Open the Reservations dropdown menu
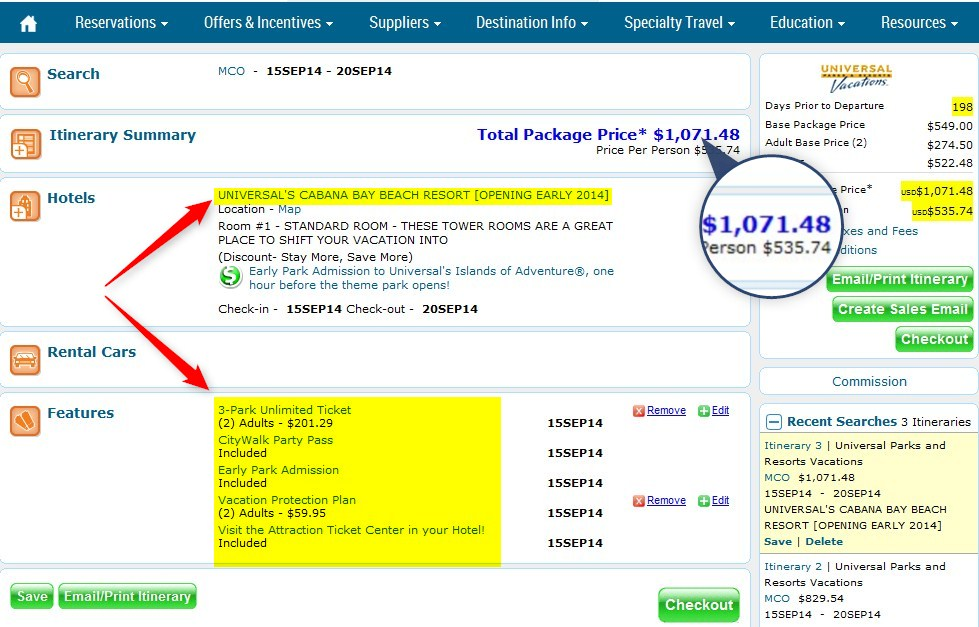 tap(121, 22)
